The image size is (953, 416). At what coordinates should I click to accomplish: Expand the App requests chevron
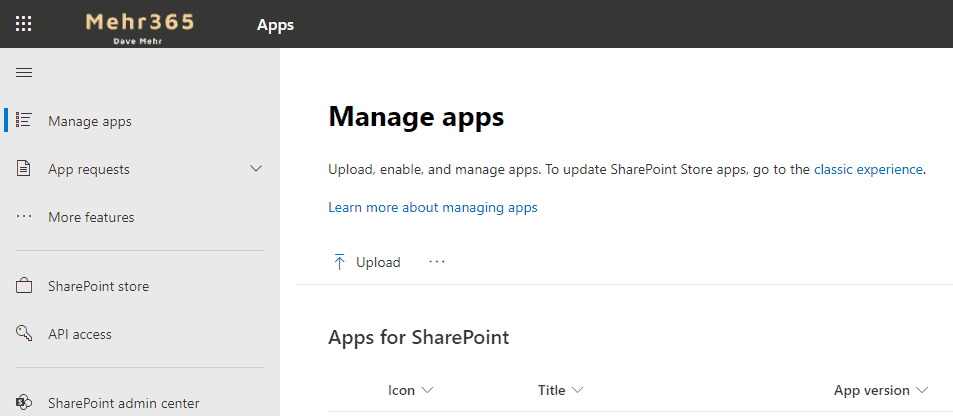tap(256, 169)
